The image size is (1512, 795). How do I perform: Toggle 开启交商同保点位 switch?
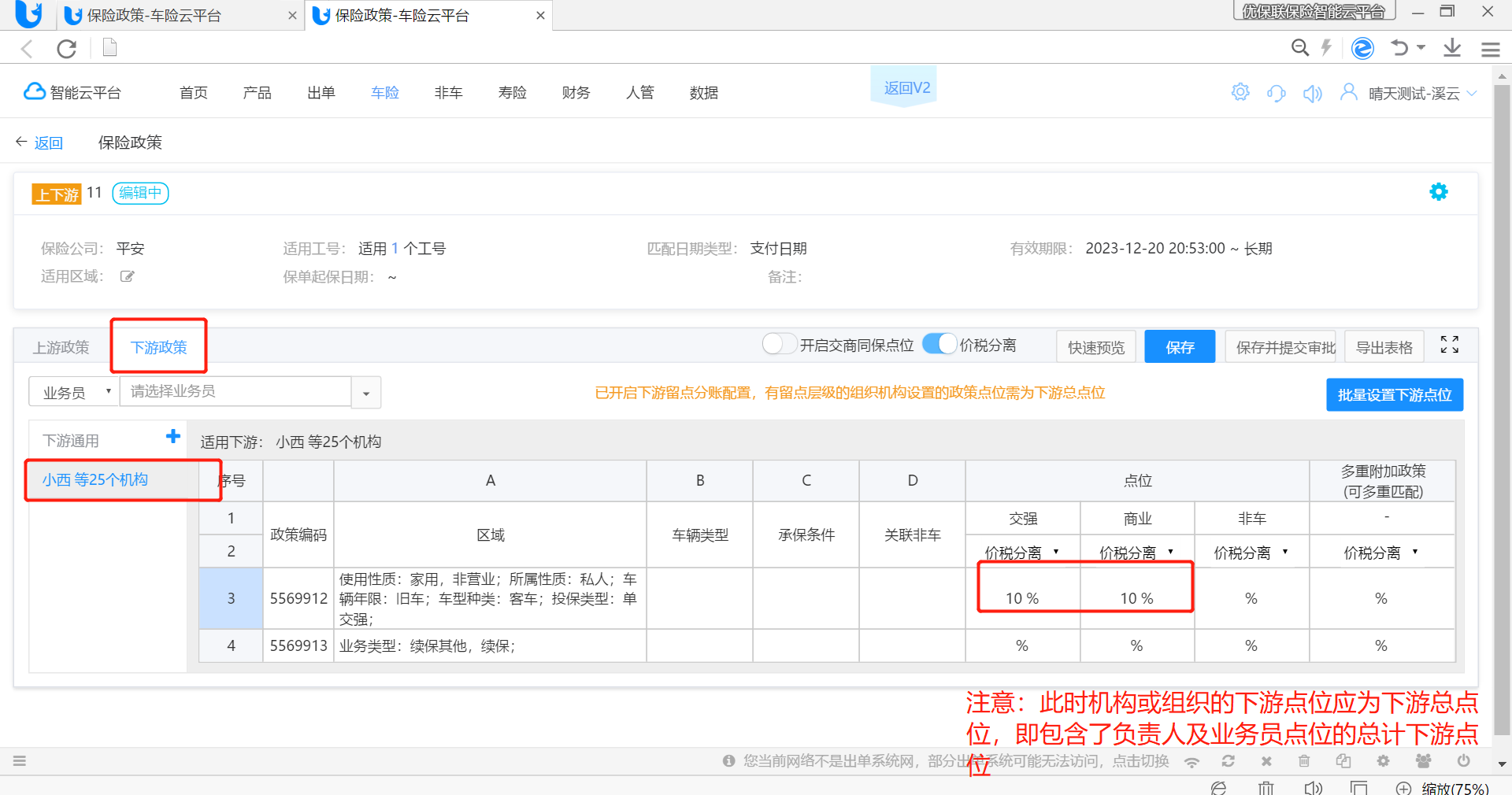coord(779,344)
